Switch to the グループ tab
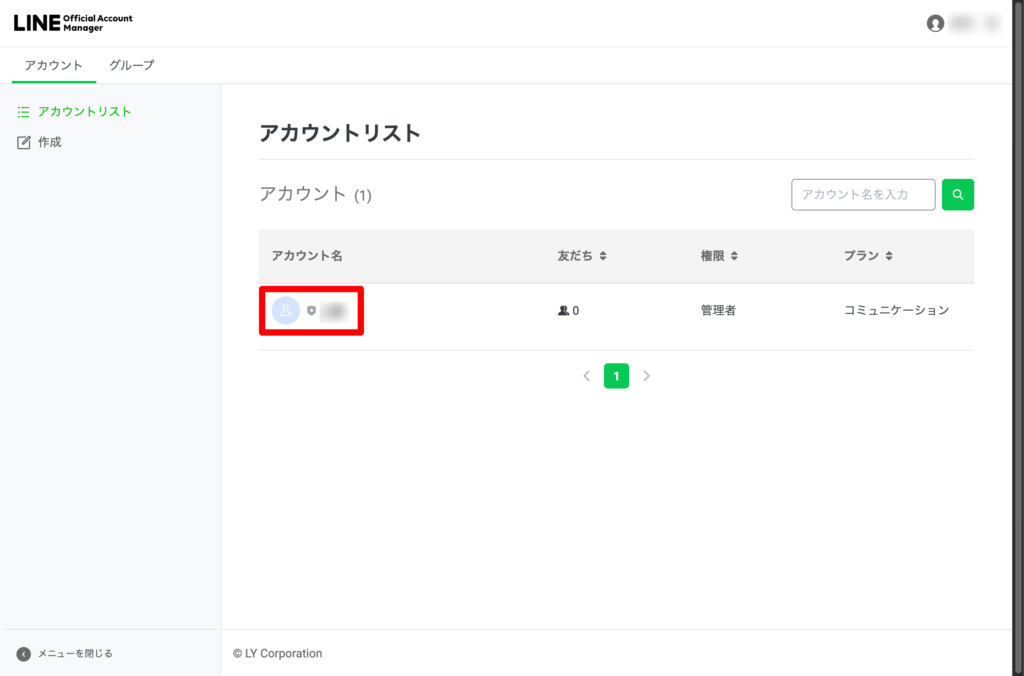Viewport: 1024px width, 676px height. tap(132, 65)
